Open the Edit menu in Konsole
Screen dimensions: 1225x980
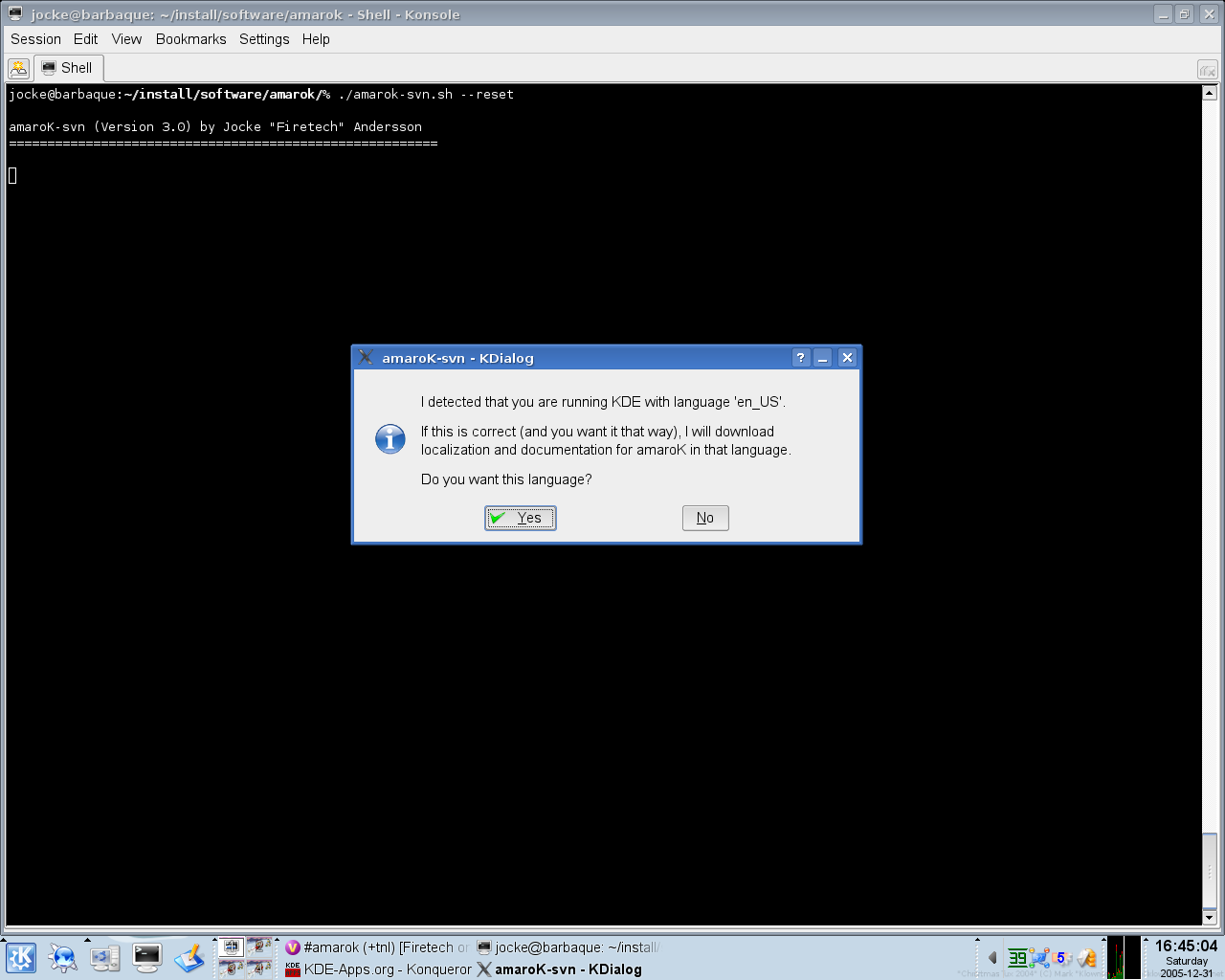(x=85, y=39)
